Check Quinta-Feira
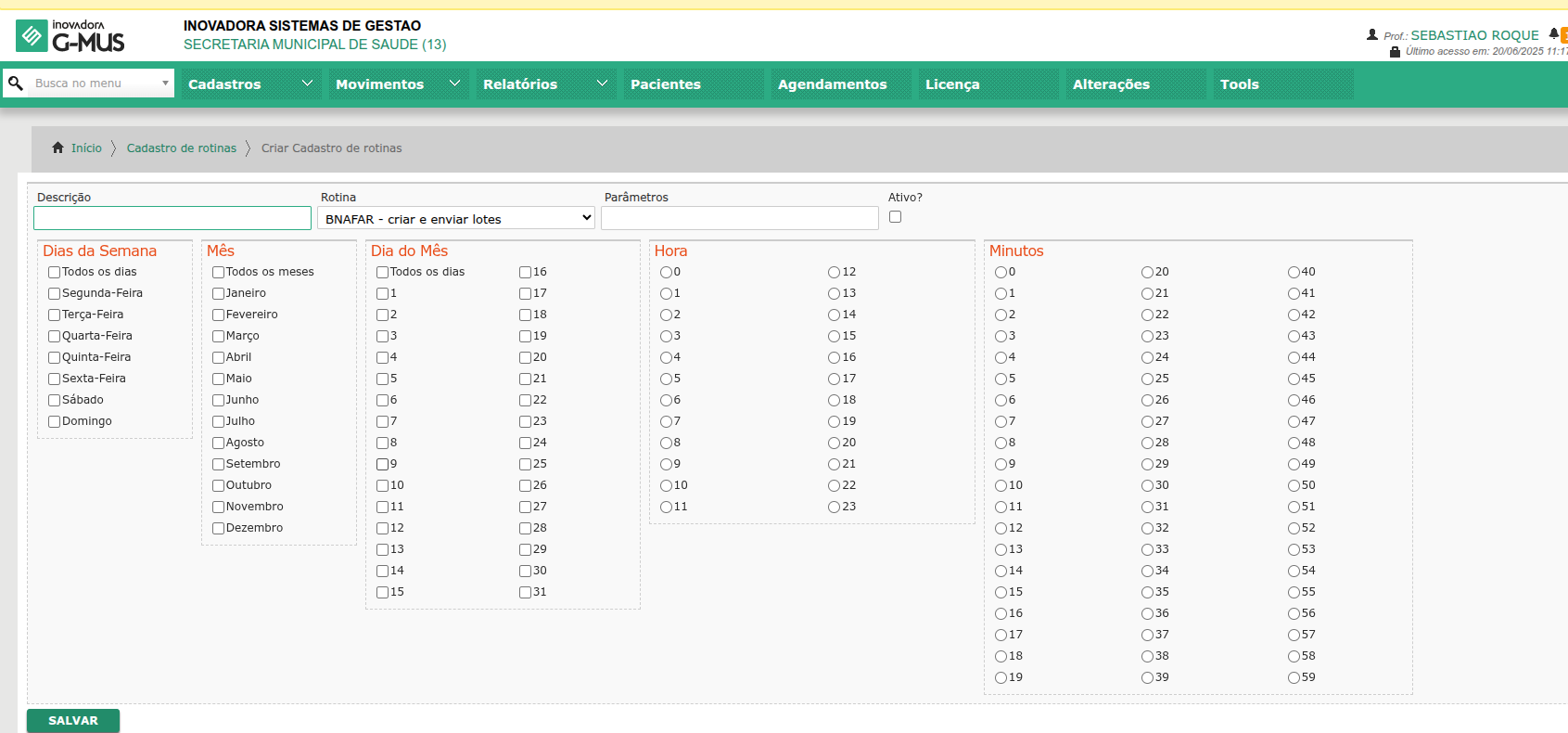 point(54,358)
